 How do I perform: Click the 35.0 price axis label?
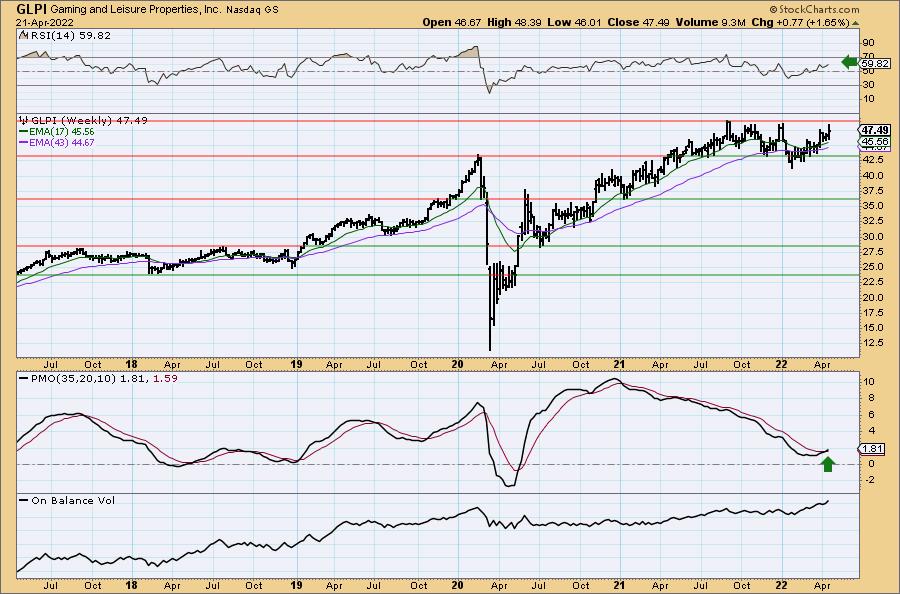871,206
